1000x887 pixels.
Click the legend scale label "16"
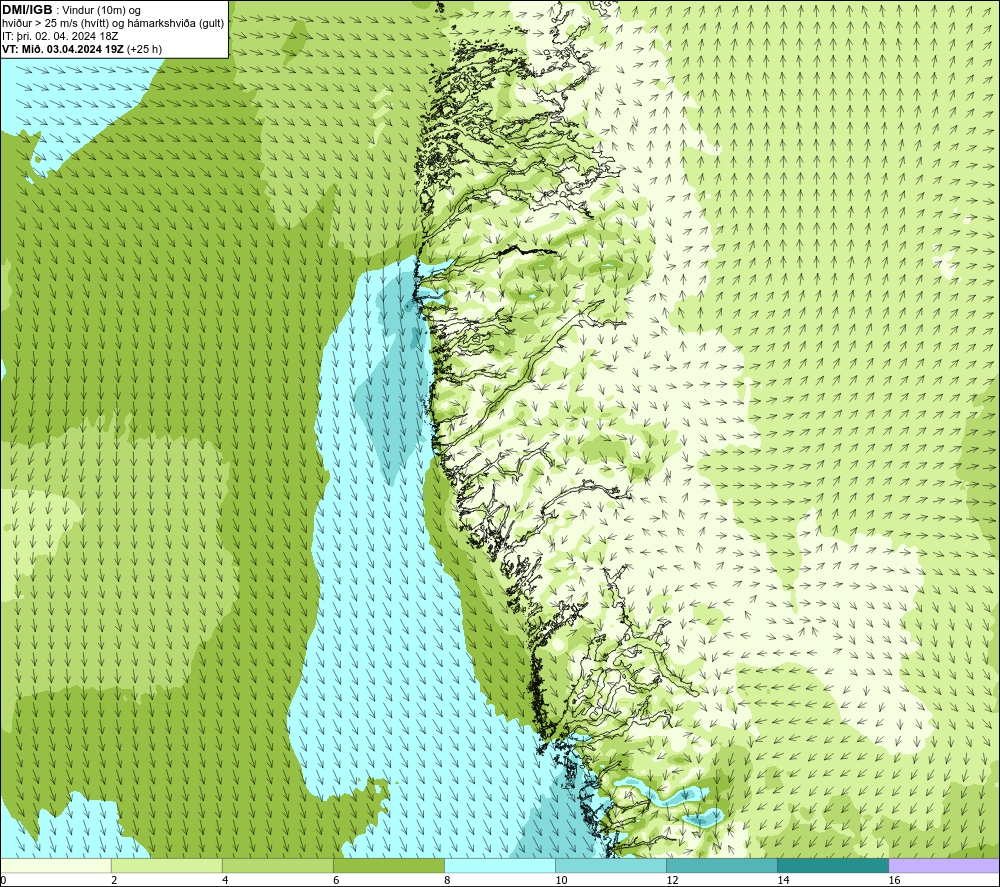[894, 880]
